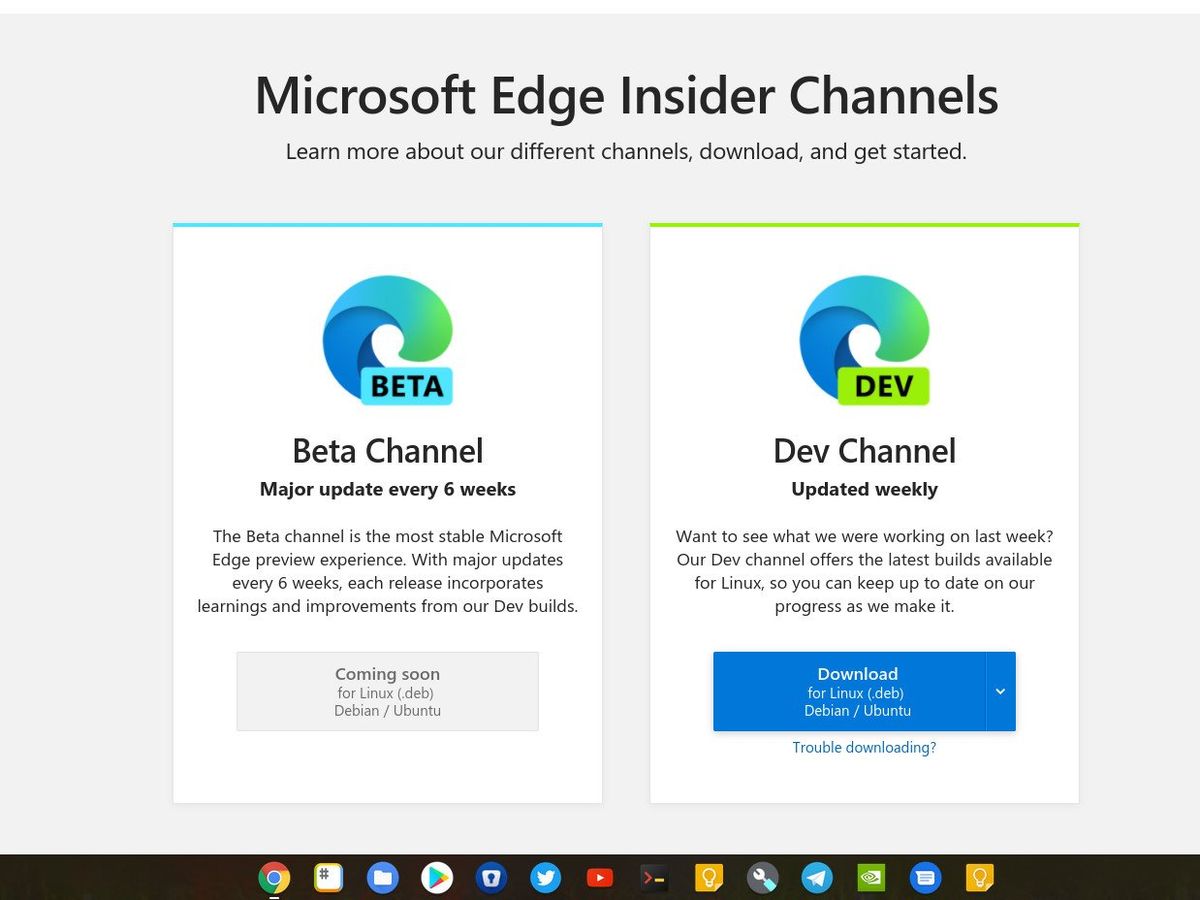Screen dimensions: 1200x900
Task: Open the file manager folder icon
Action: click(382, 877)
